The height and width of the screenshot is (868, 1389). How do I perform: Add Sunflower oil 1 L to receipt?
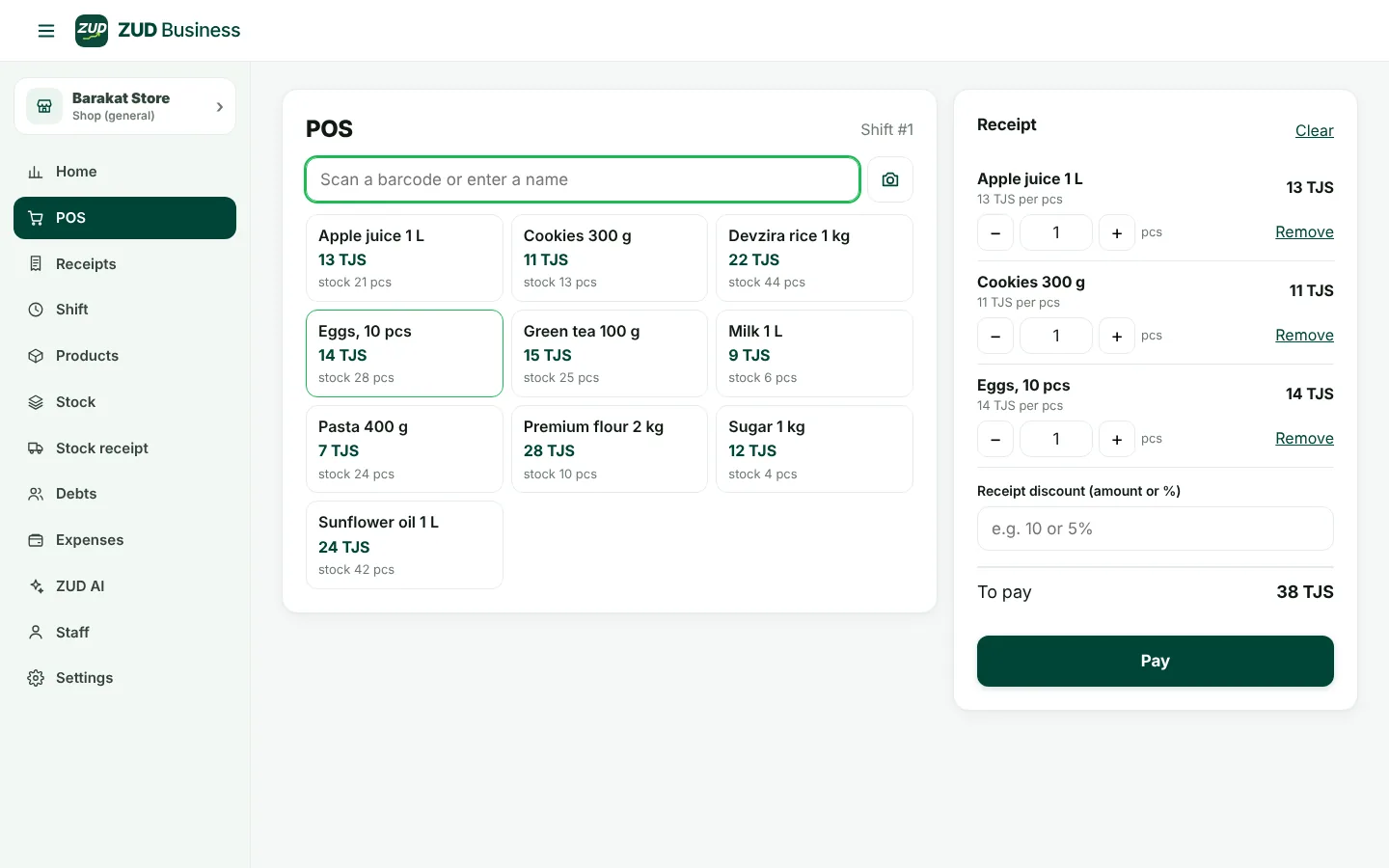(x=404, y=545)
